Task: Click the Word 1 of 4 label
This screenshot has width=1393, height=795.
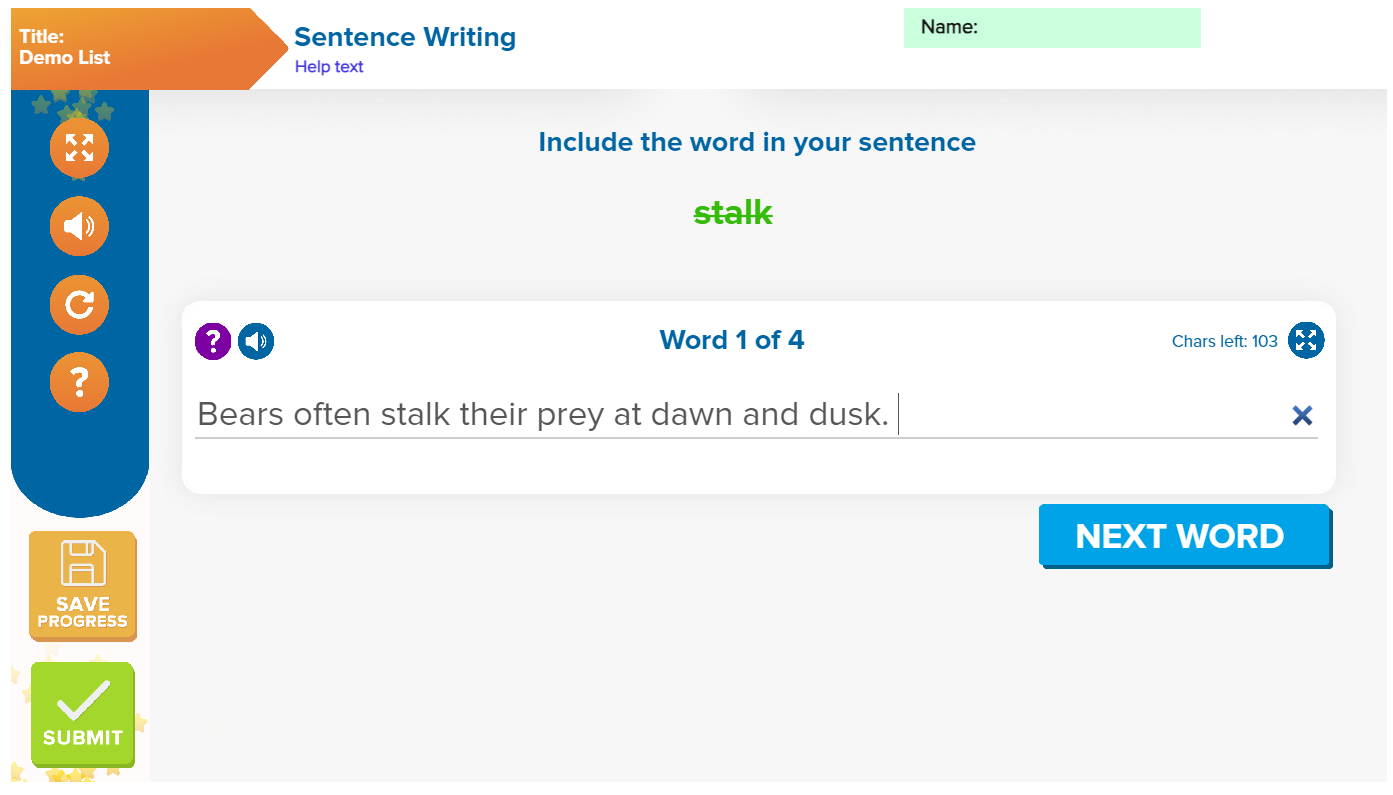Action: (x=731, y=340)
